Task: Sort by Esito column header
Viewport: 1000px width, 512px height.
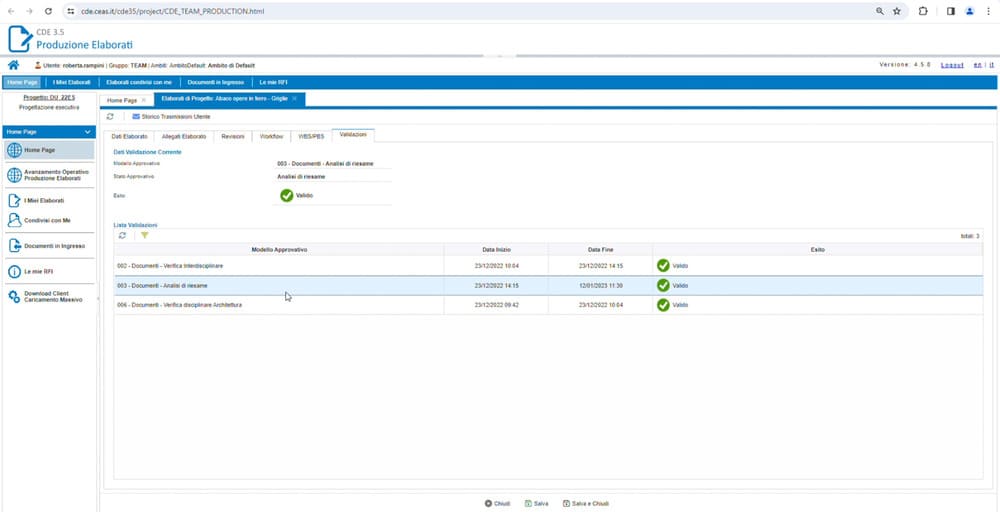Action: pos(818,249)
